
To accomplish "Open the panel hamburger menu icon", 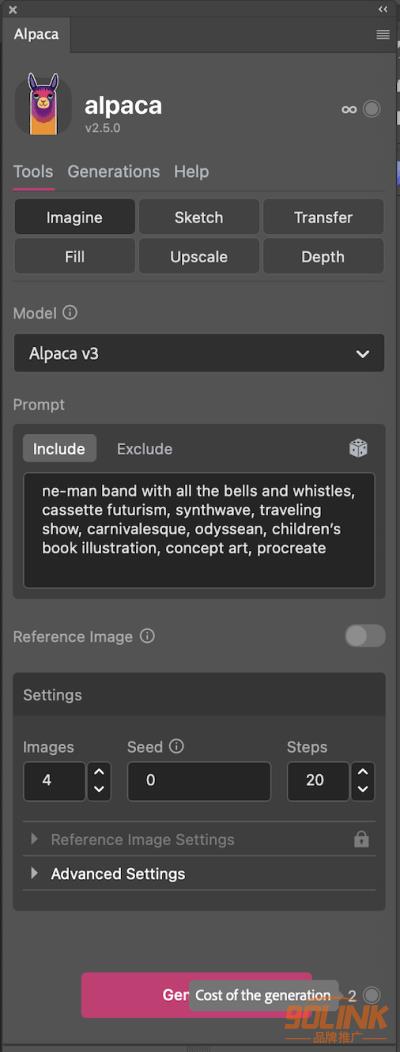I will 383,35.
